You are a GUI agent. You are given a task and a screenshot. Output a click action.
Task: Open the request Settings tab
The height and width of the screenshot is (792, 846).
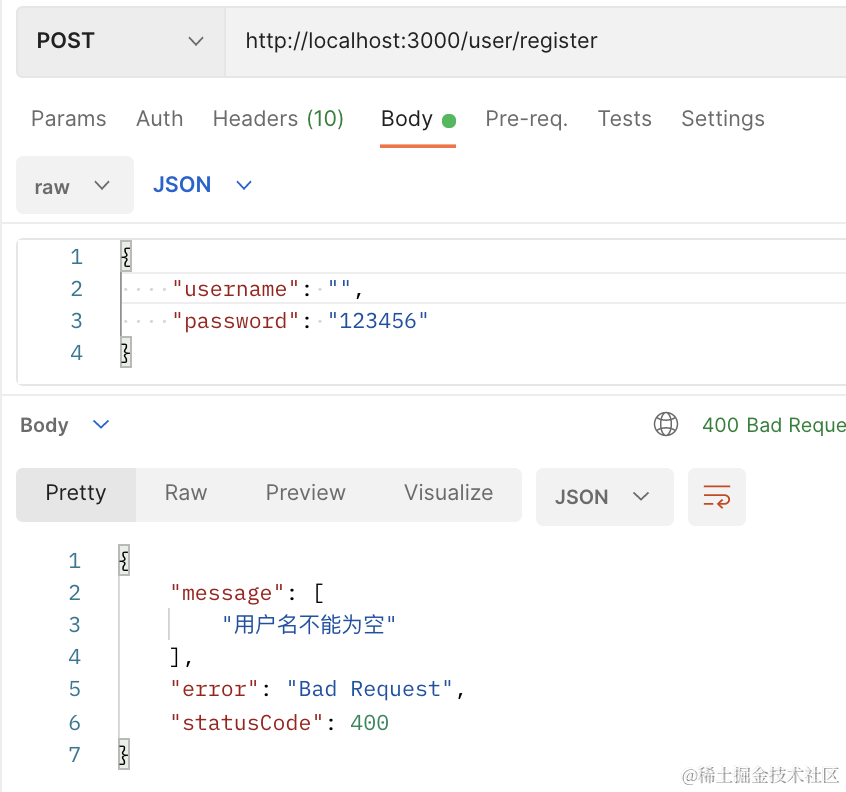click(722, 119)
